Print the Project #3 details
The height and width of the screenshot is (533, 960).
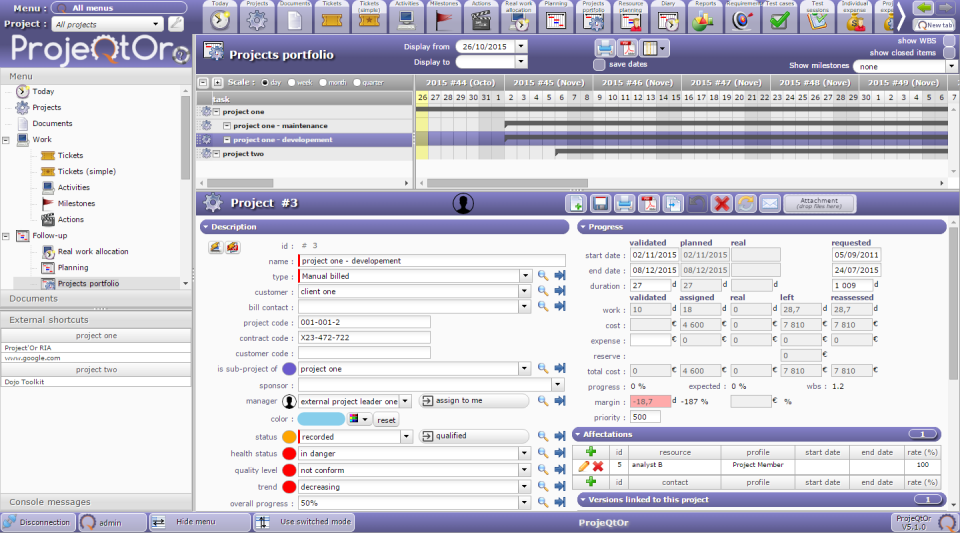[624, 203]
